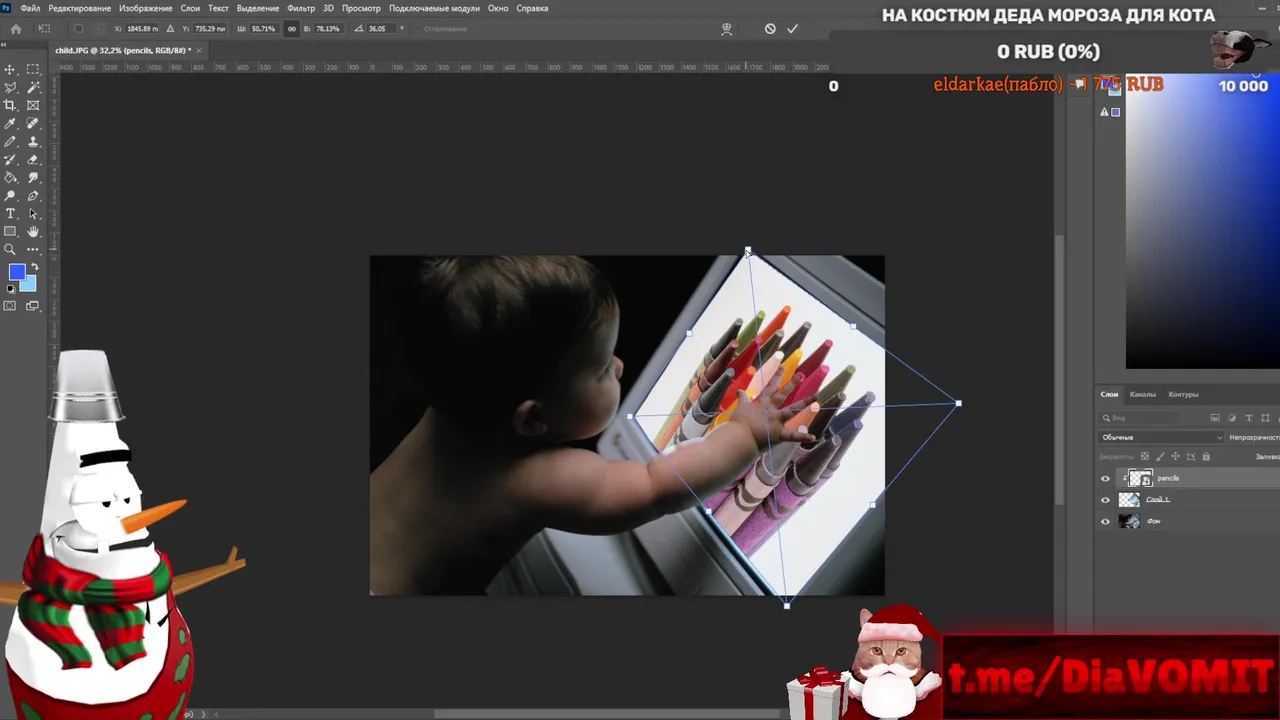The image size is (1280, 720).
Task: Select the Clone Stamp tool
Action: point(33,141)
